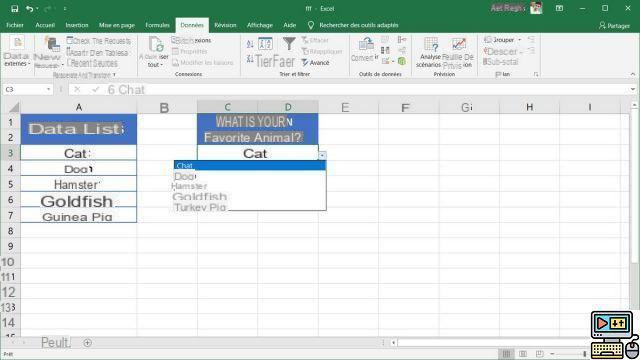The width and height of the screenshot is (640, 360).
Task: Click Modifier les liaisons
Action: 203,62
